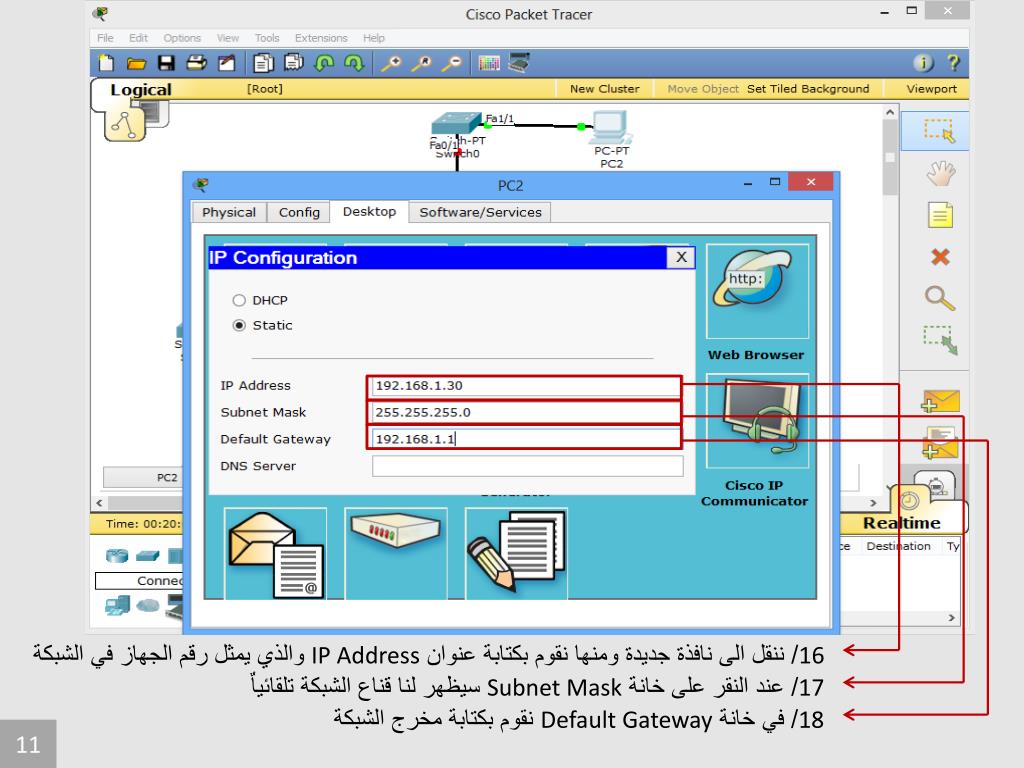The width and height of the screenshot is (1024, 768).
Task: Select the Static radio button
Action: (x=239, y=325)
